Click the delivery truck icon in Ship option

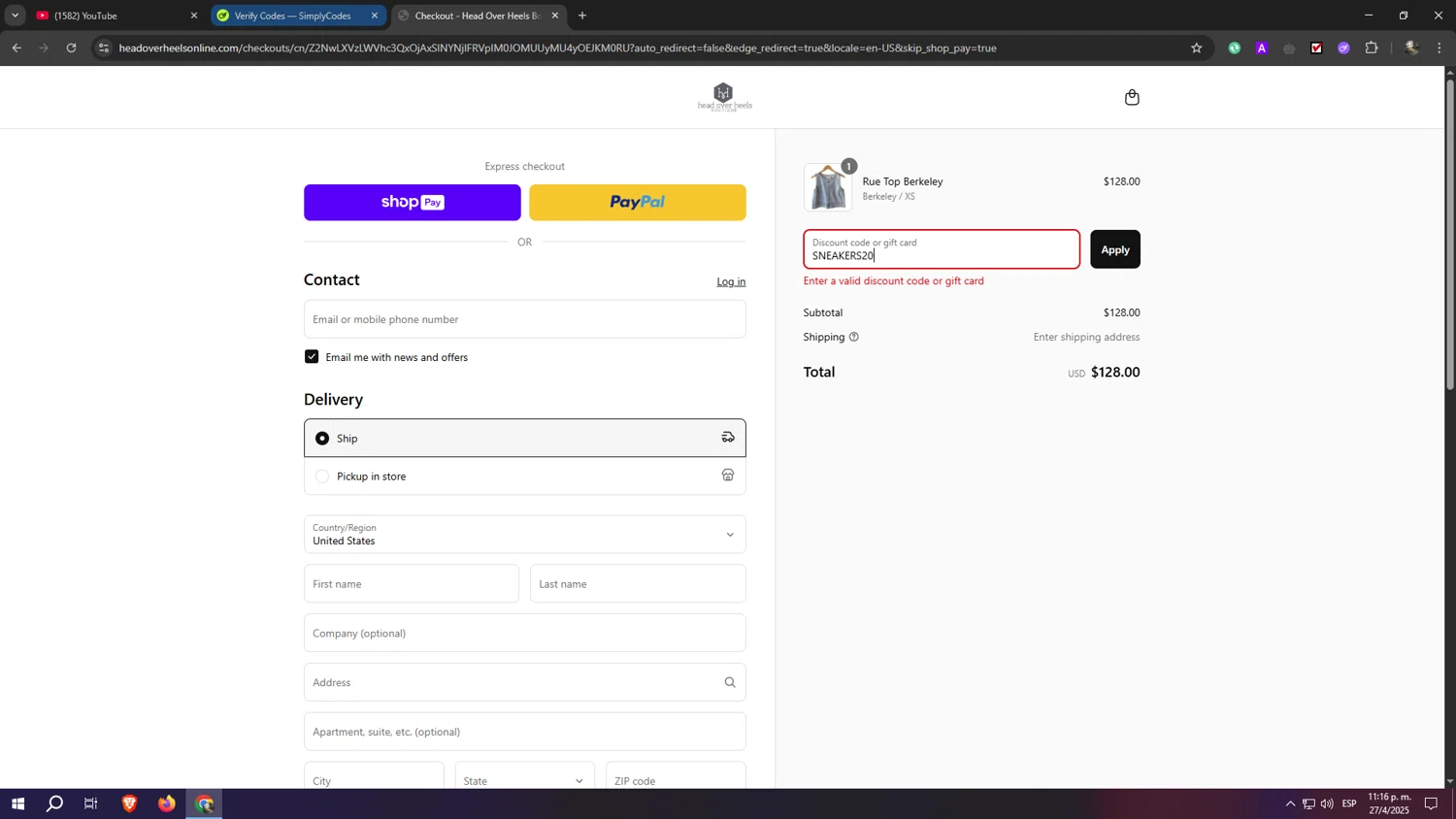click(728, 438)
